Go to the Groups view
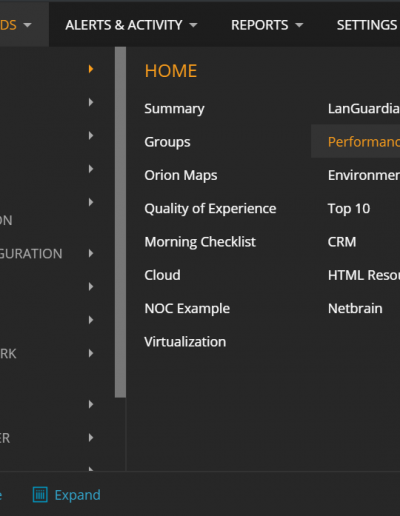The width and height of the screenshot is (400, 516). pos(167,142)
